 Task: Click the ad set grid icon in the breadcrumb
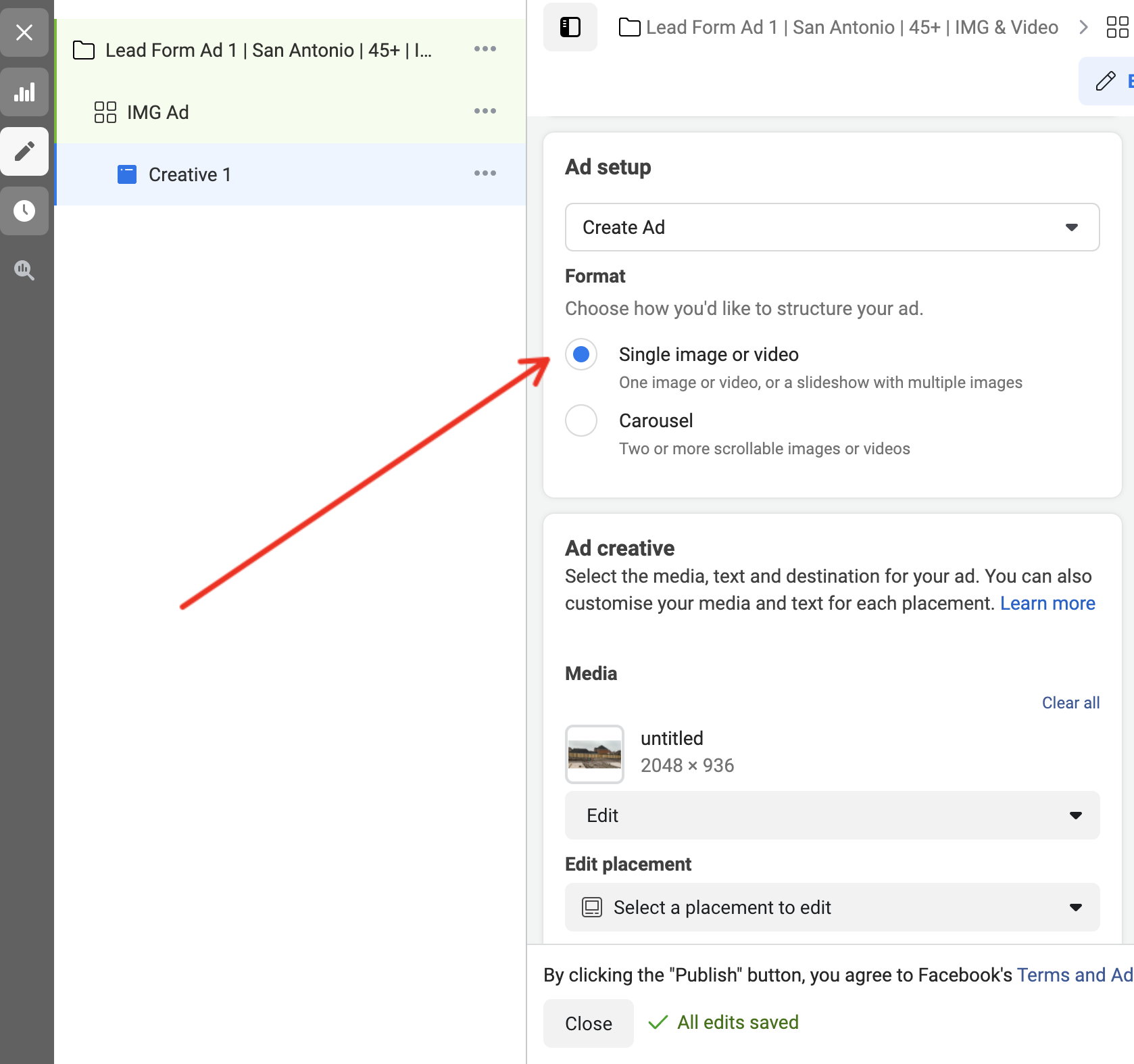coord(1118,27)
